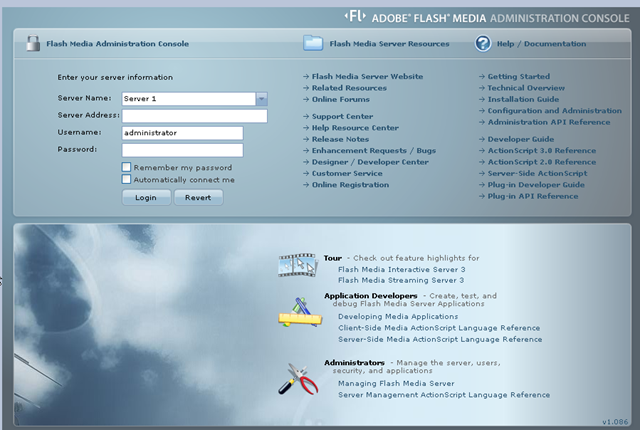Viewport: 640px width, 430px height.
Task: Click the Tour heading text
Action: point(333,258)
